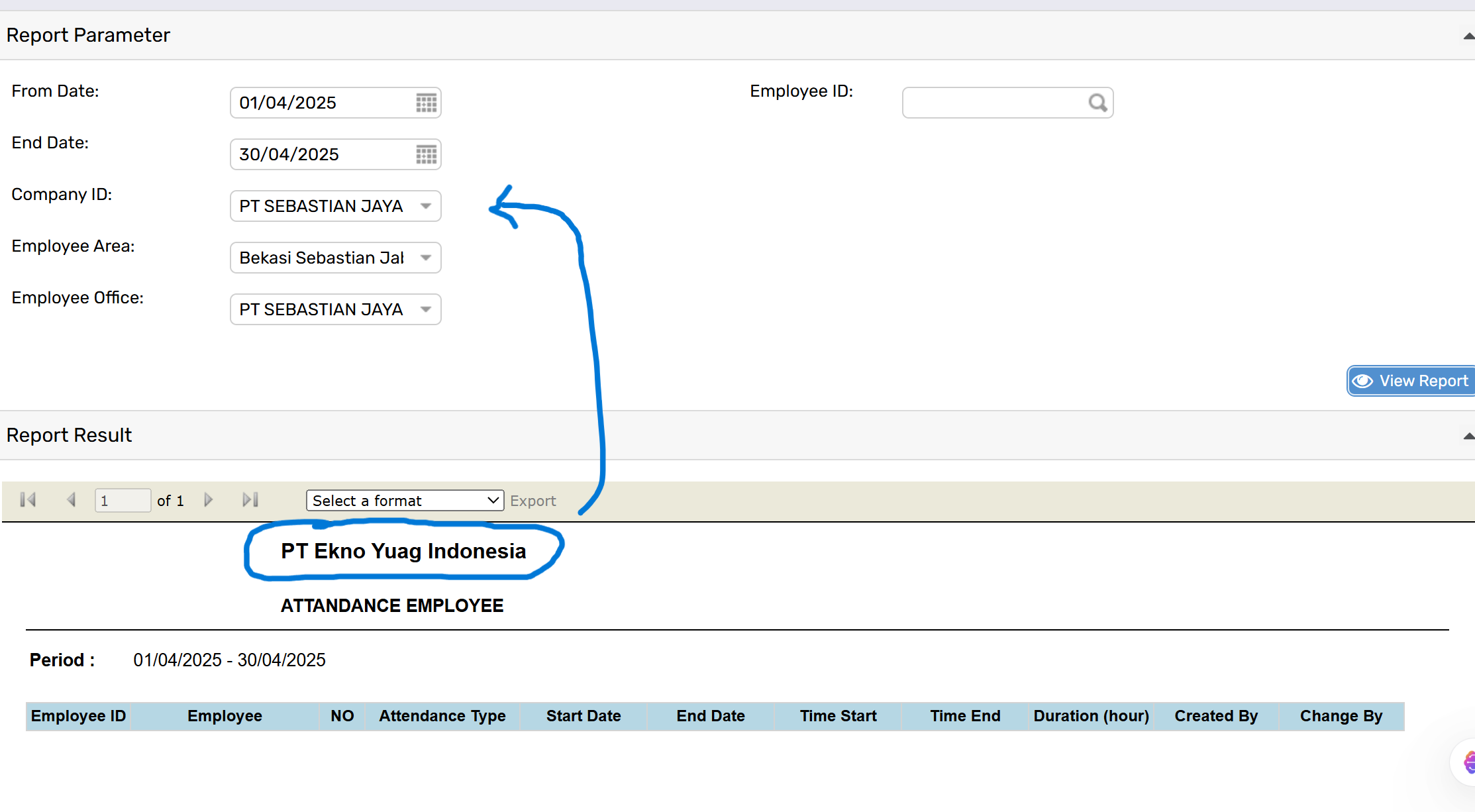Go to next report page
The image size is (1475, 812).
coord(209,500)
